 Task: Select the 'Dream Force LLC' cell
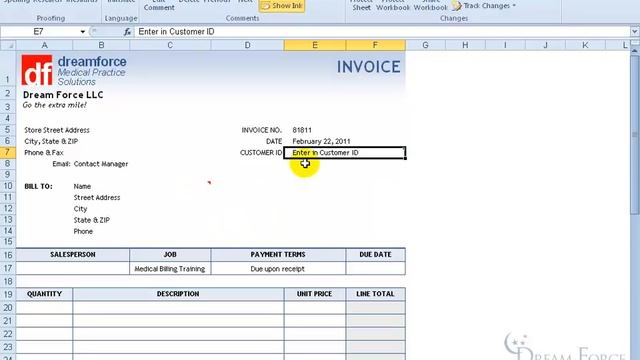click(63, 95)
